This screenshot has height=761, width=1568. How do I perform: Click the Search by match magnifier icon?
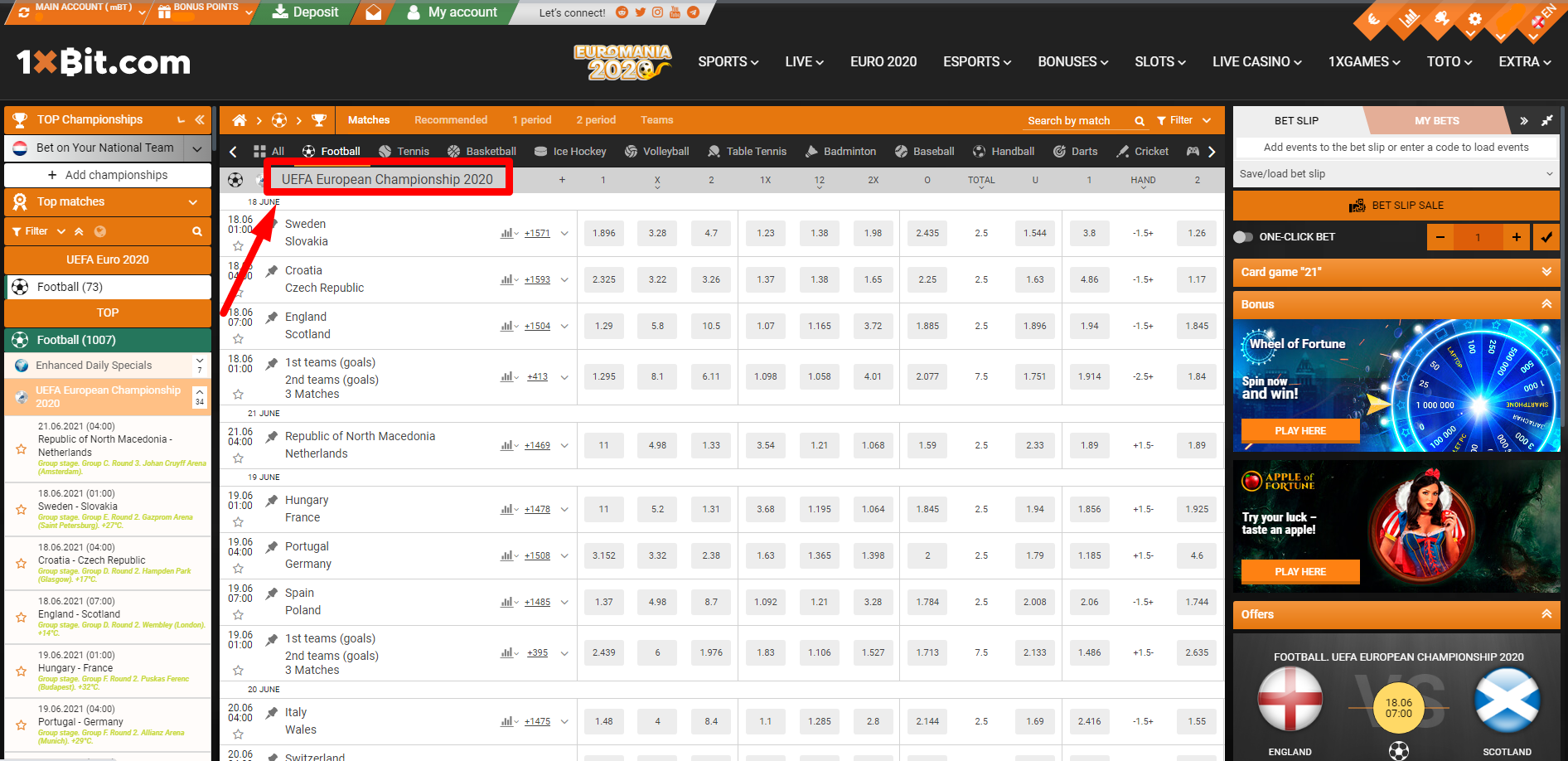click(1140, 121)
